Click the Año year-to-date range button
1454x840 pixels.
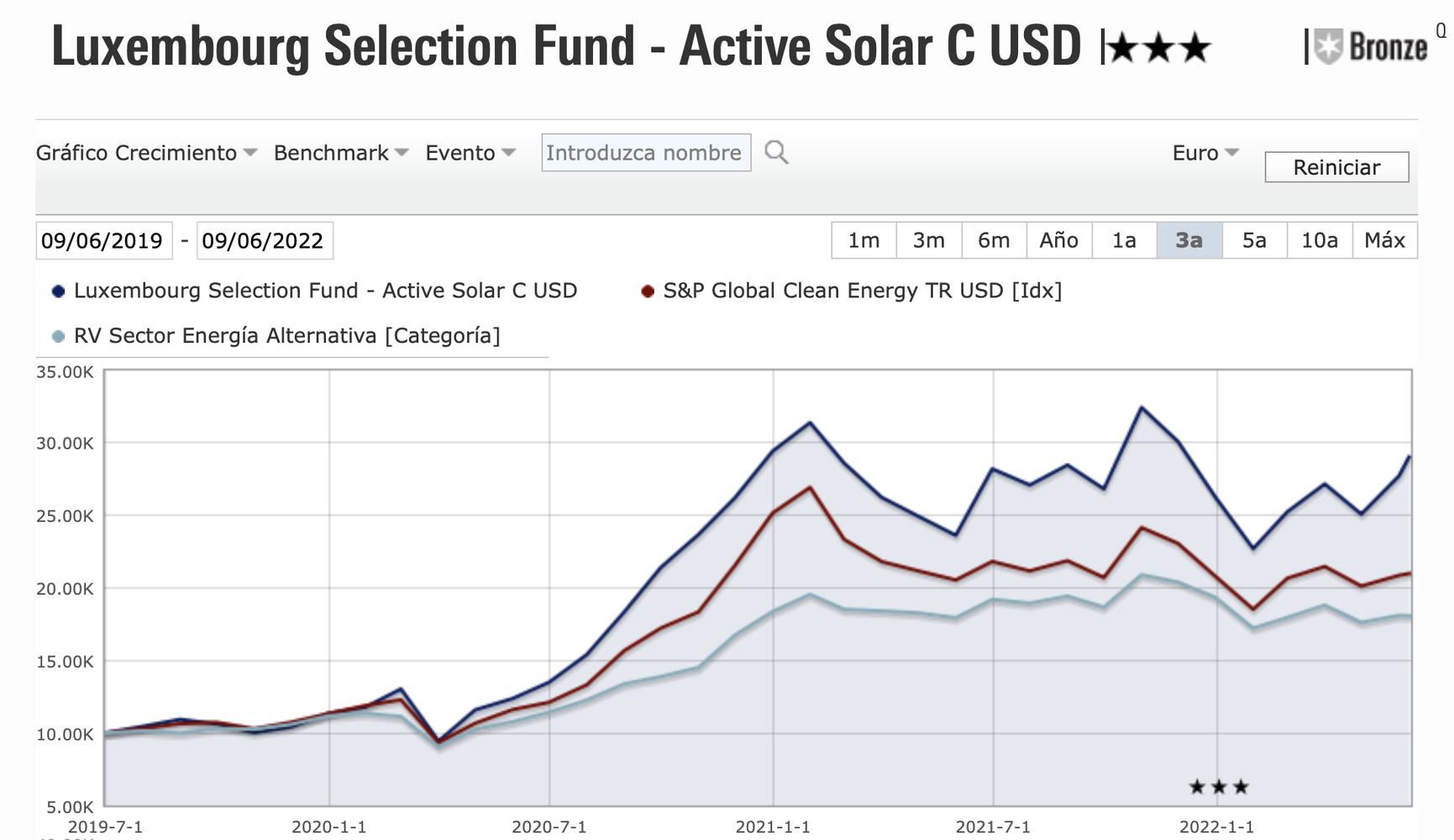[1058, 241]
